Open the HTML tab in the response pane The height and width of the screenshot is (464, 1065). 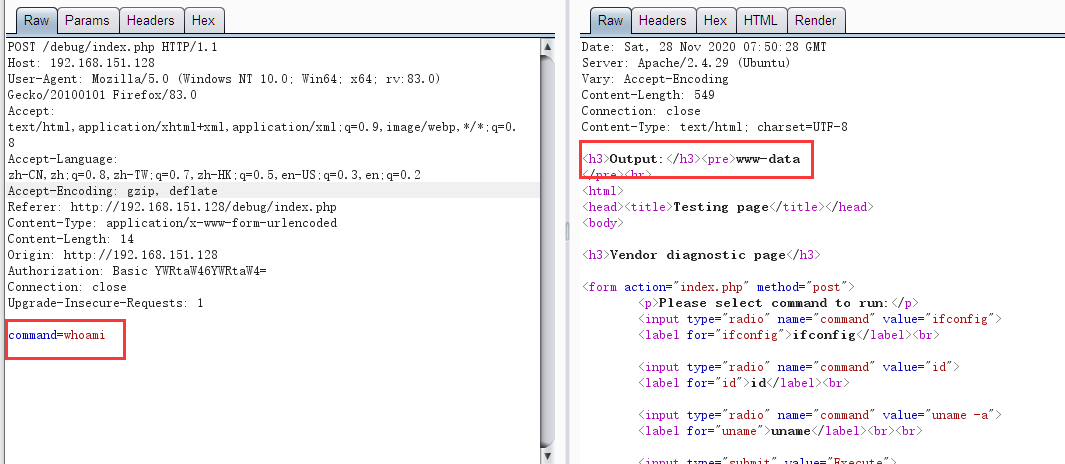click(761, 20)
